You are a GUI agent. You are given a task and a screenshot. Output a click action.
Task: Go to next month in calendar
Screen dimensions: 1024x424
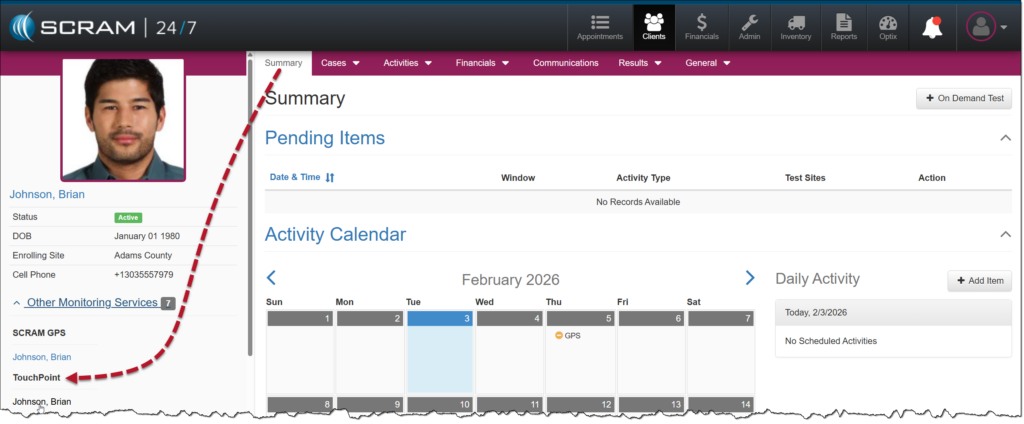coord(750,278)
